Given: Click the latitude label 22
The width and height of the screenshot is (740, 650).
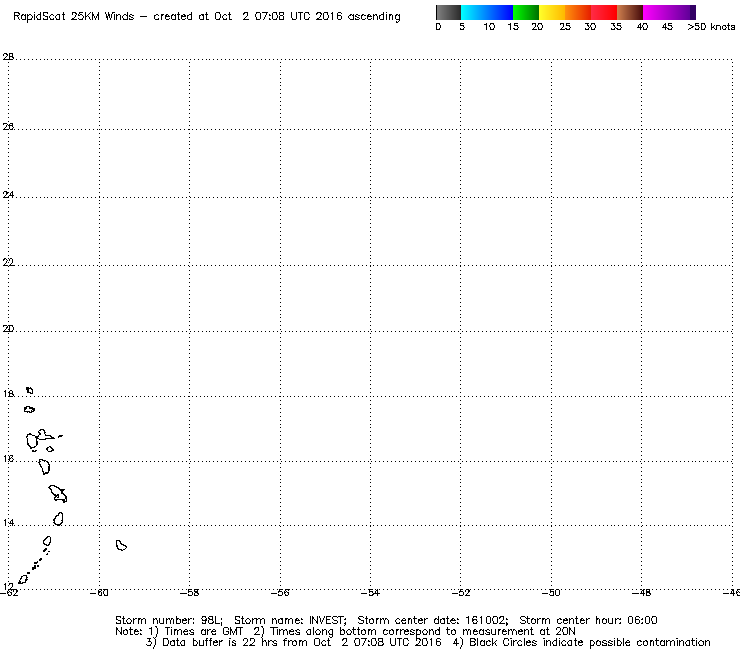Looking at the screenshot, I should click(8, 262).
